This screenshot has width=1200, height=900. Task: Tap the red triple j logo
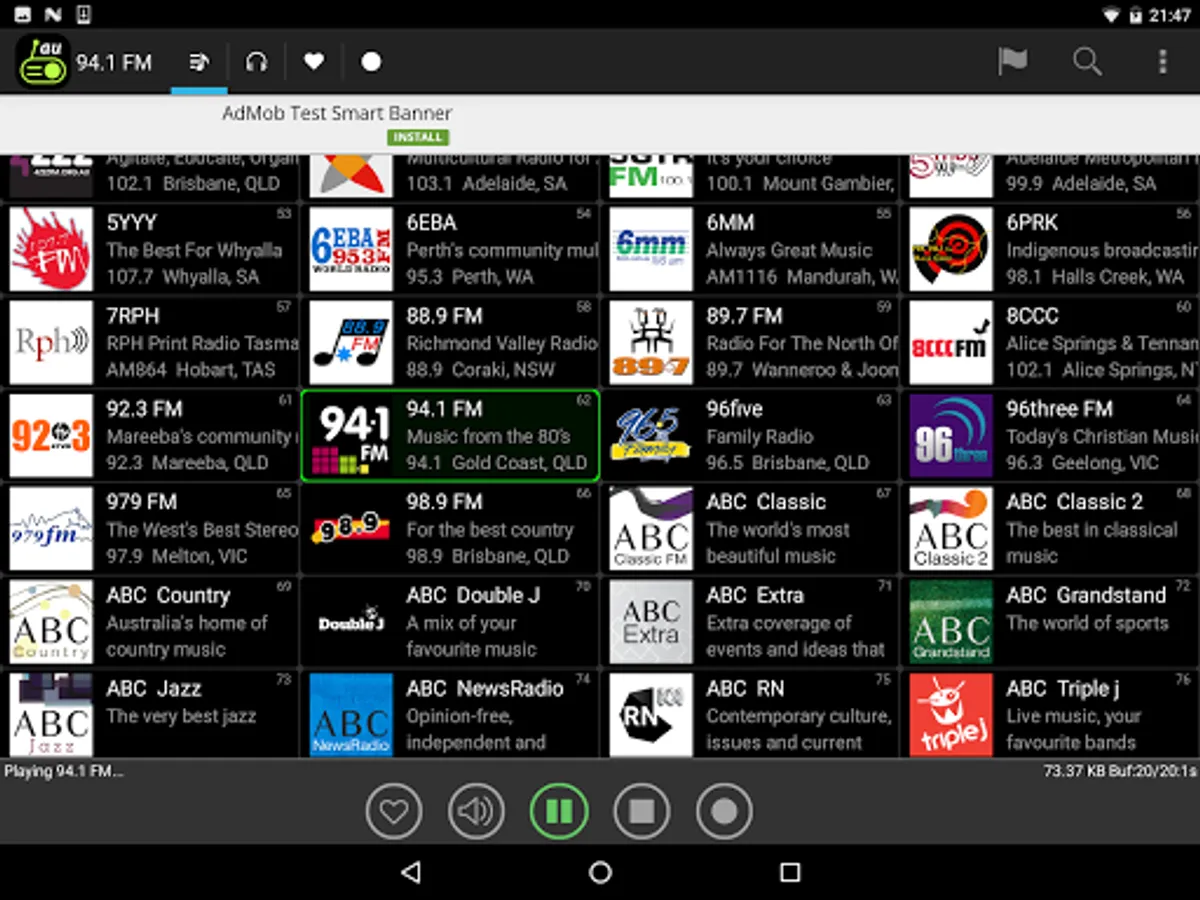pos(951,714)
